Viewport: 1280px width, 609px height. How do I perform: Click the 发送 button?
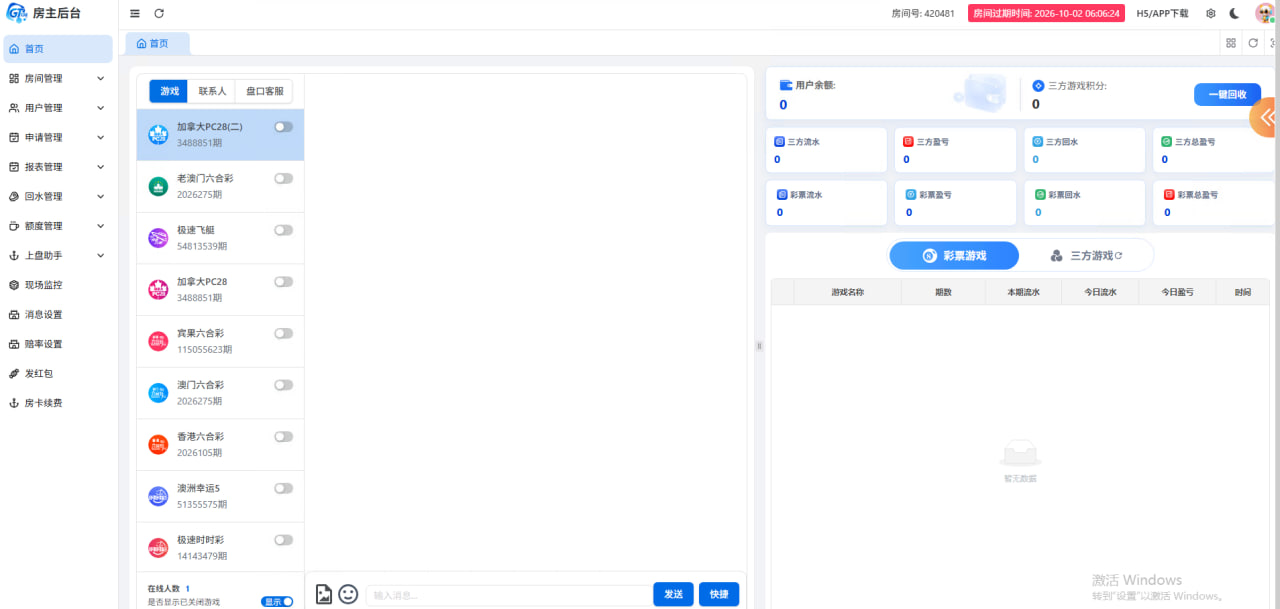click(673, 594)
